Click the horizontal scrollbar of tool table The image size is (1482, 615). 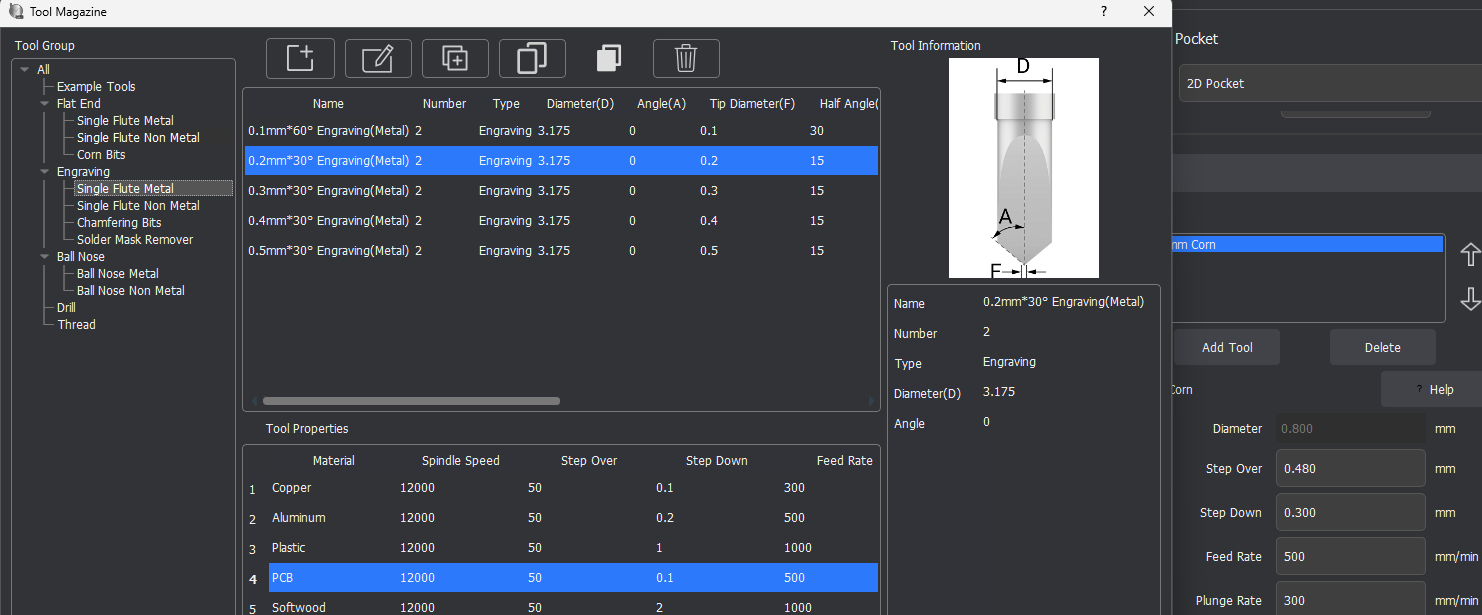pyautogui.click(x=411, y=401)
